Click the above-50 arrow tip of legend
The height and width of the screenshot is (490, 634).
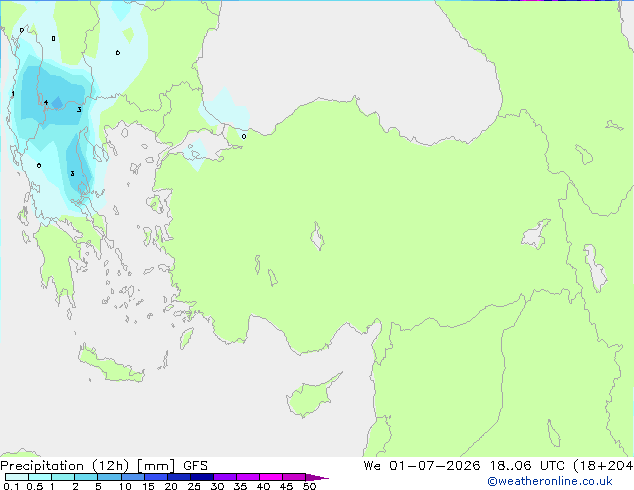coord(317,477)
